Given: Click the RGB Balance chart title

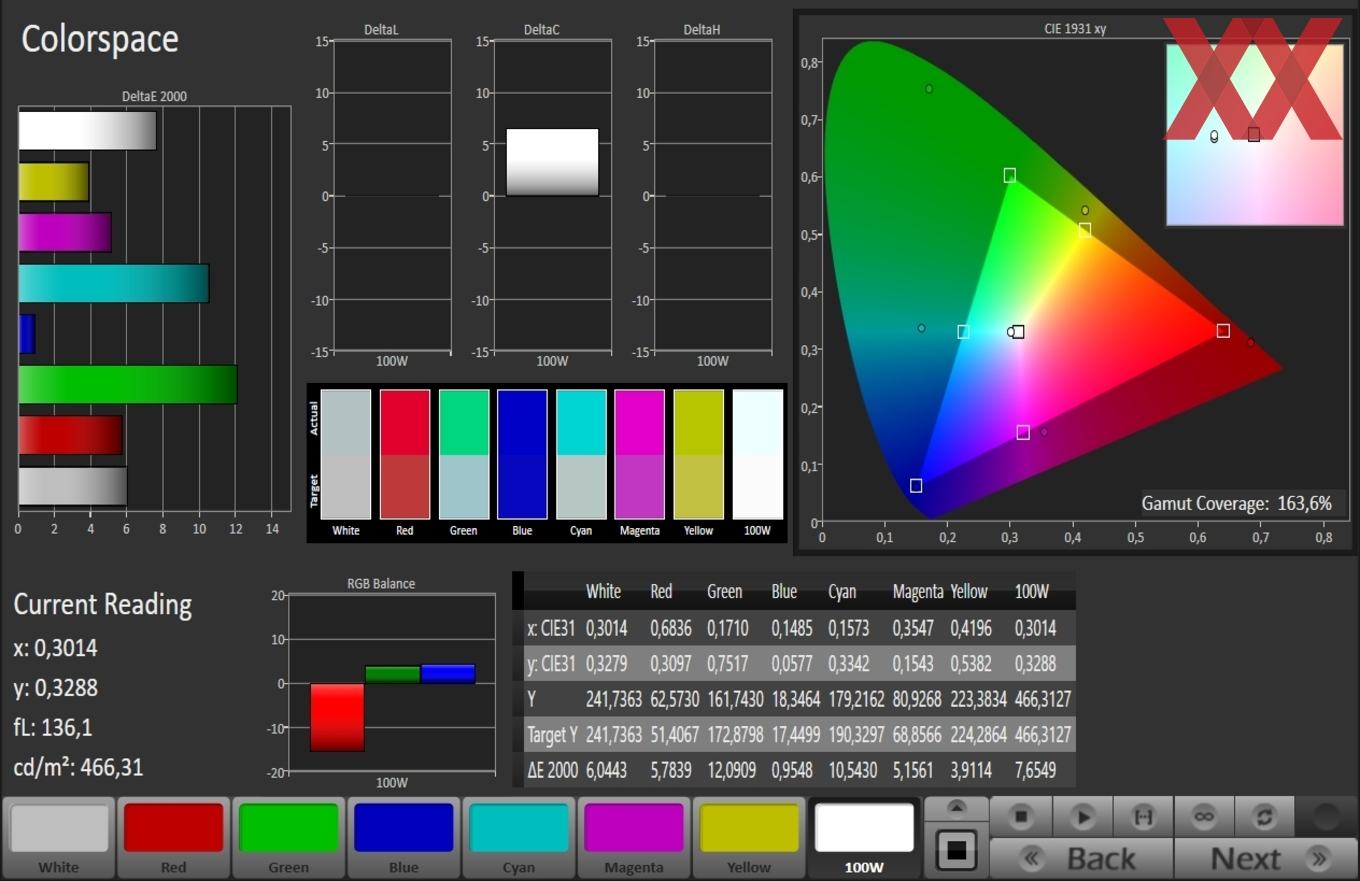Looking at the screenshot, I should 381,584.
